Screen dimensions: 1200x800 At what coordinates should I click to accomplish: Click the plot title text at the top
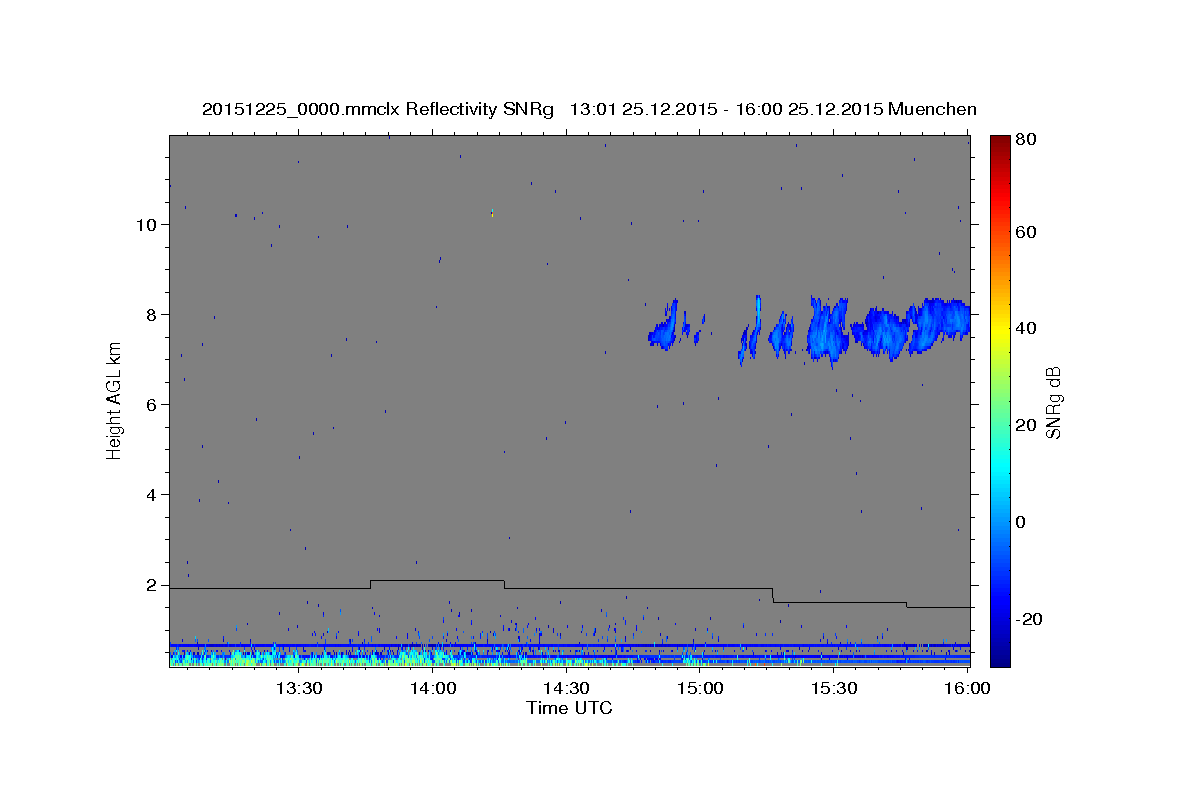(589, 109)
